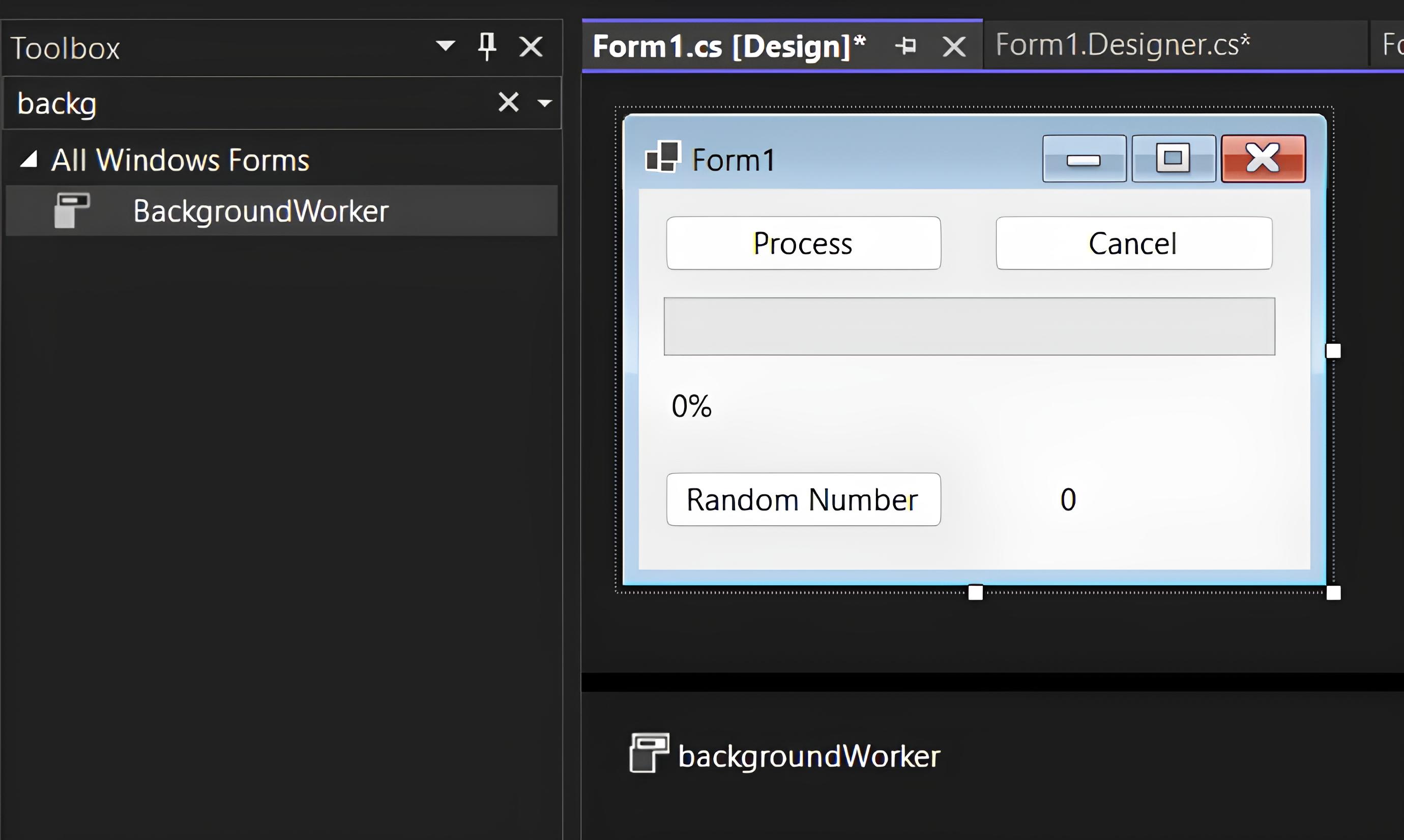Select the Form1 title bar text
Screen dimensions: 1404x840
coord(733,160)
